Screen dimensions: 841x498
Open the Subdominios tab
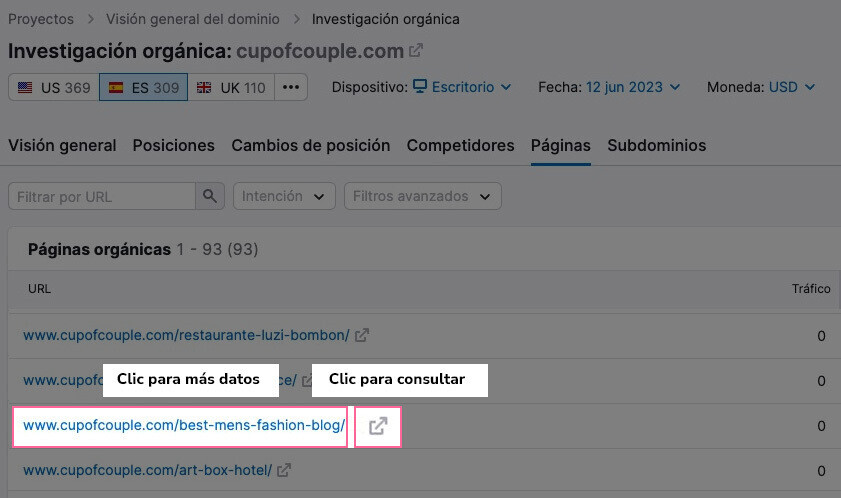point(656,145)
